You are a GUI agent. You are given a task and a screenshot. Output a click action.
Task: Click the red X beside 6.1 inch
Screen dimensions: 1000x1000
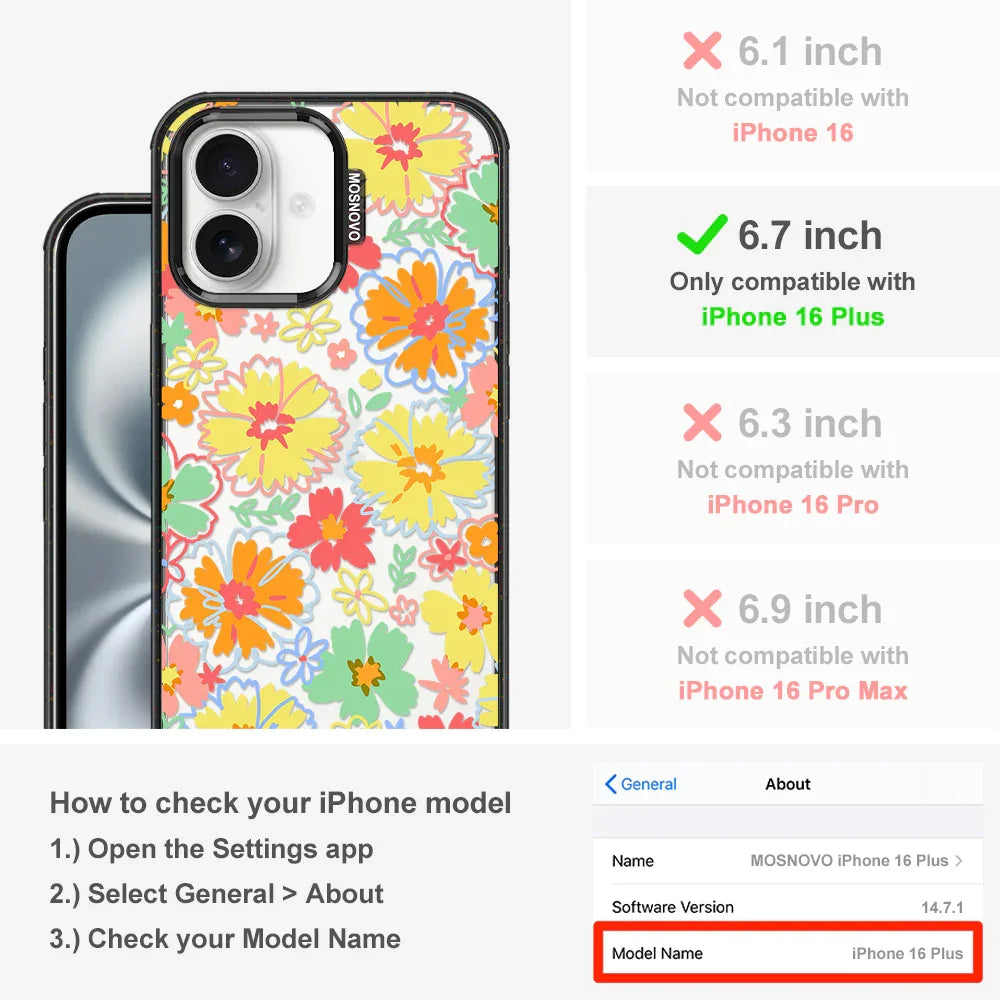coord(702,50)
